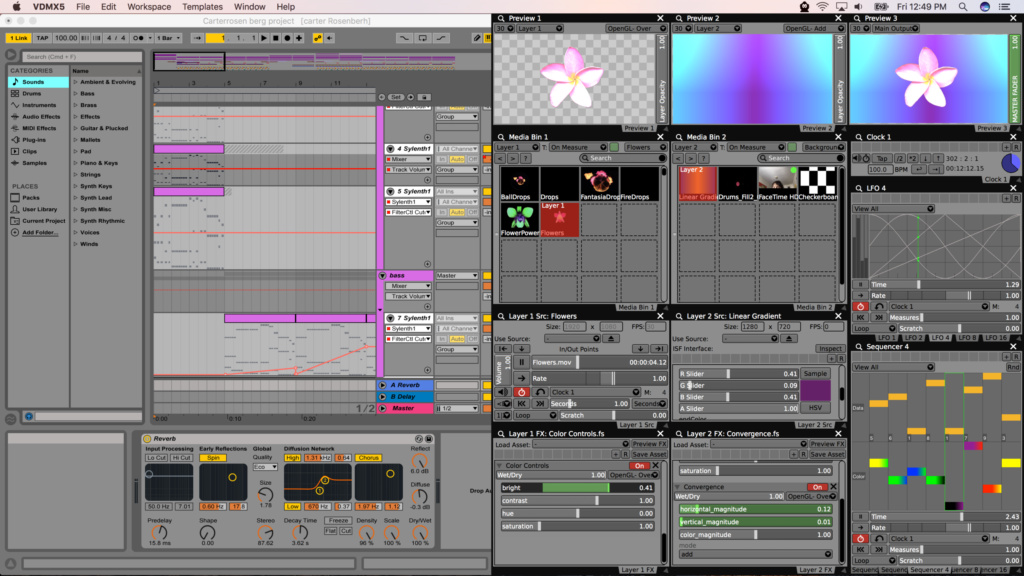
Task: Pause the Flowers.mov playback in Layer 1
Action: point(521,362)
